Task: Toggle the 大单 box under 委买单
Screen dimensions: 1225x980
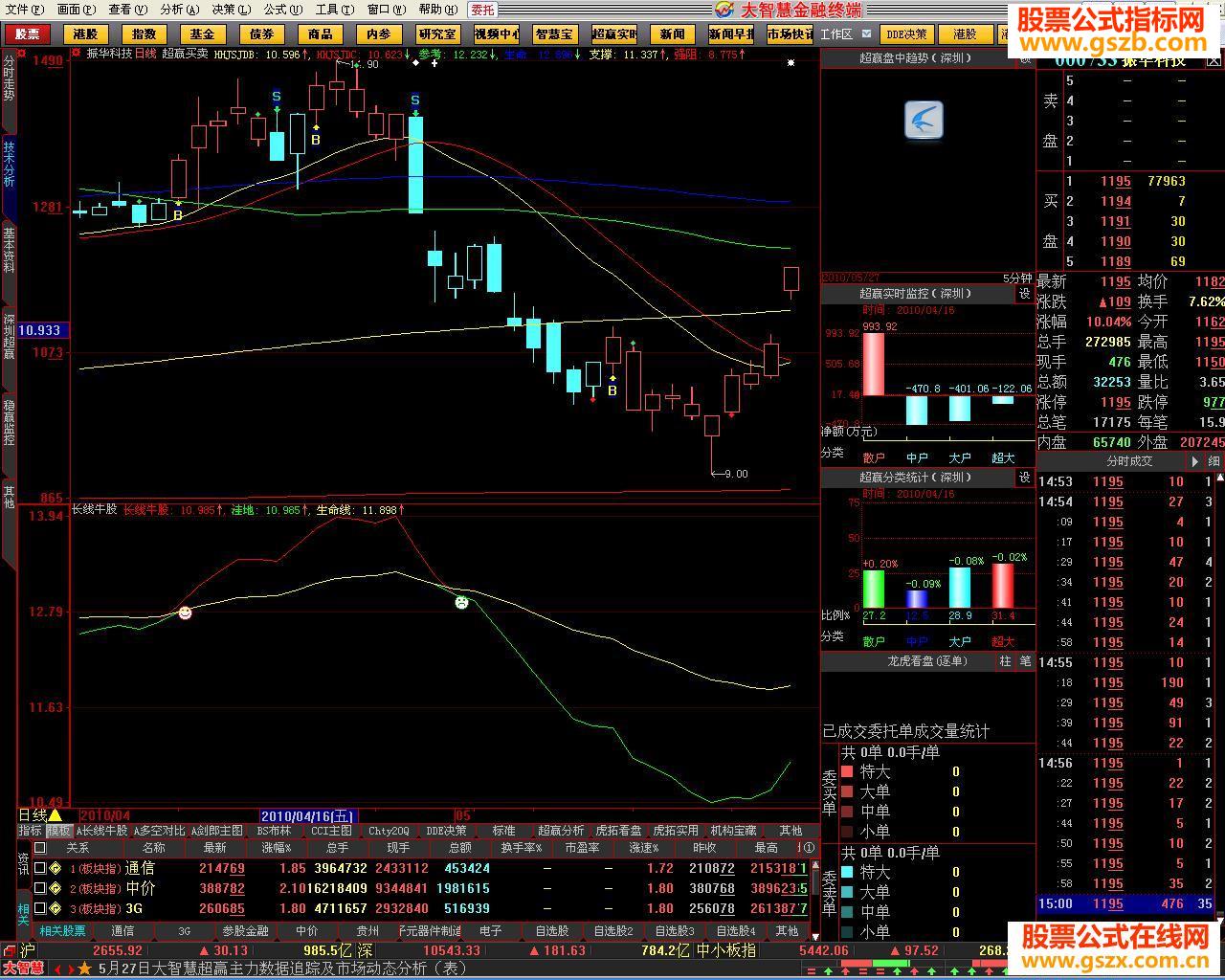Action: (847, 791)
